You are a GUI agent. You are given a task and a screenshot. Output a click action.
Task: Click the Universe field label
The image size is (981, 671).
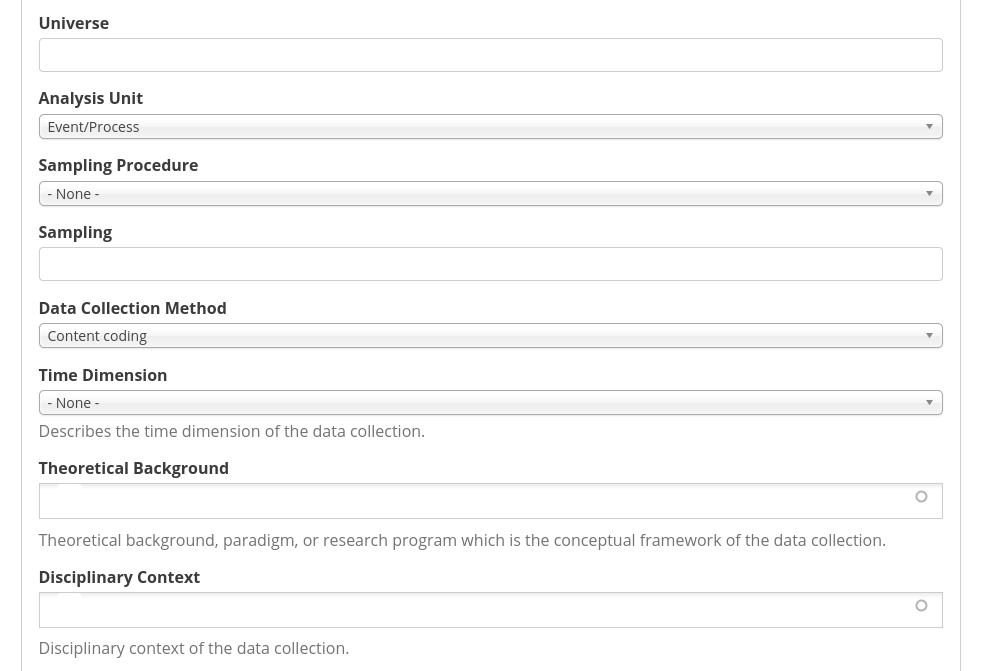74,23
